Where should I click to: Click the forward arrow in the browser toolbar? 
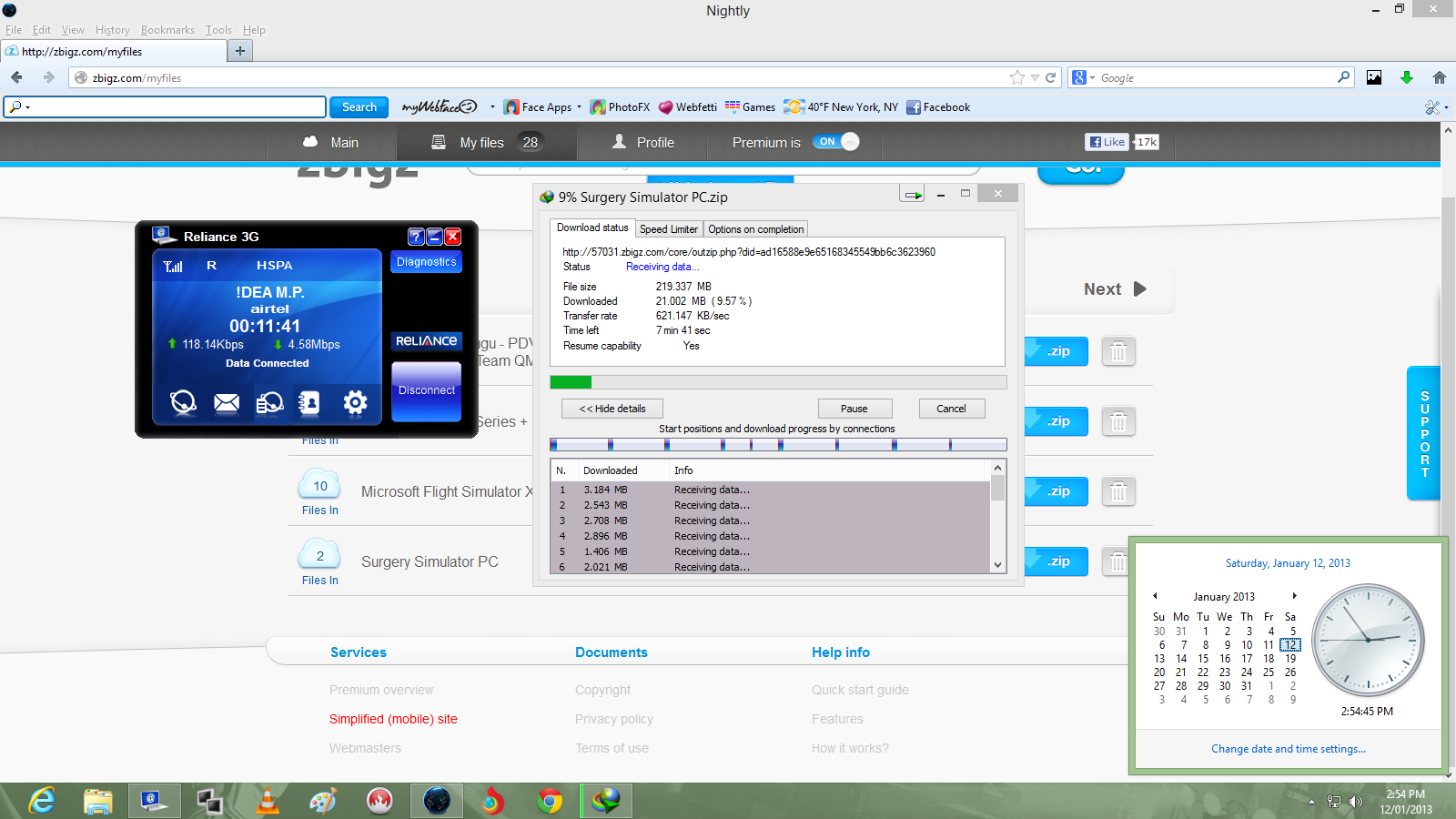49,77
